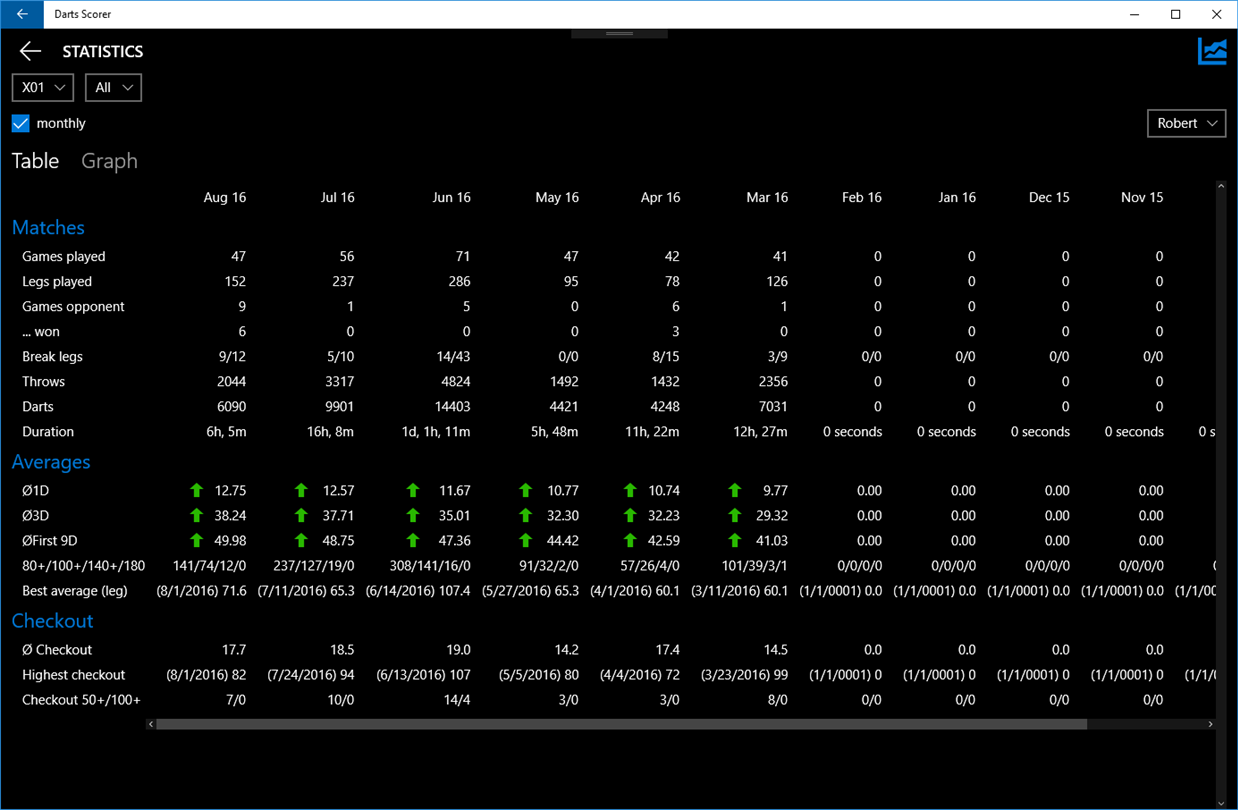The width and height of the screenshot is (1238, 810).
Task: Click 308/141/16/0 cell in Jun 16
Action: pyautogui.click(x=430, y=566)
